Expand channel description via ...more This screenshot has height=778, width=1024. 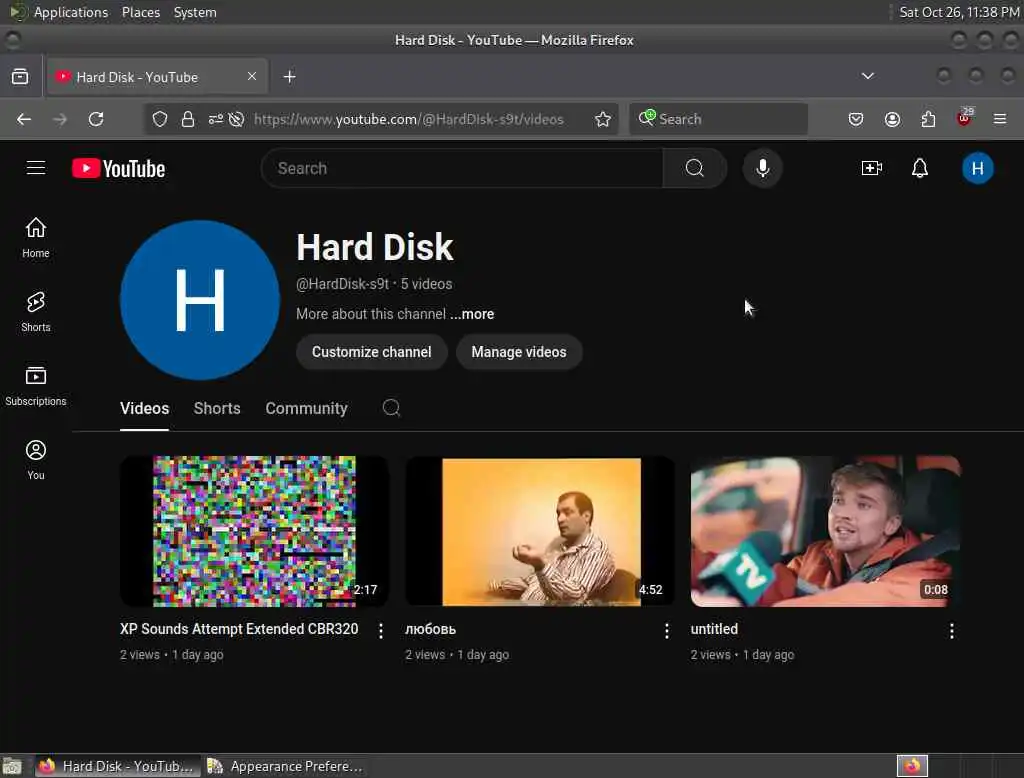pos(472,314)
